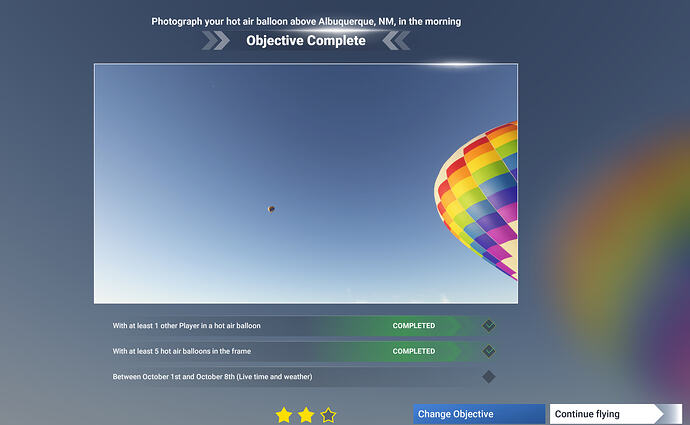Click the left-pointing chevrons beside Objective Complete

(396, 40)
